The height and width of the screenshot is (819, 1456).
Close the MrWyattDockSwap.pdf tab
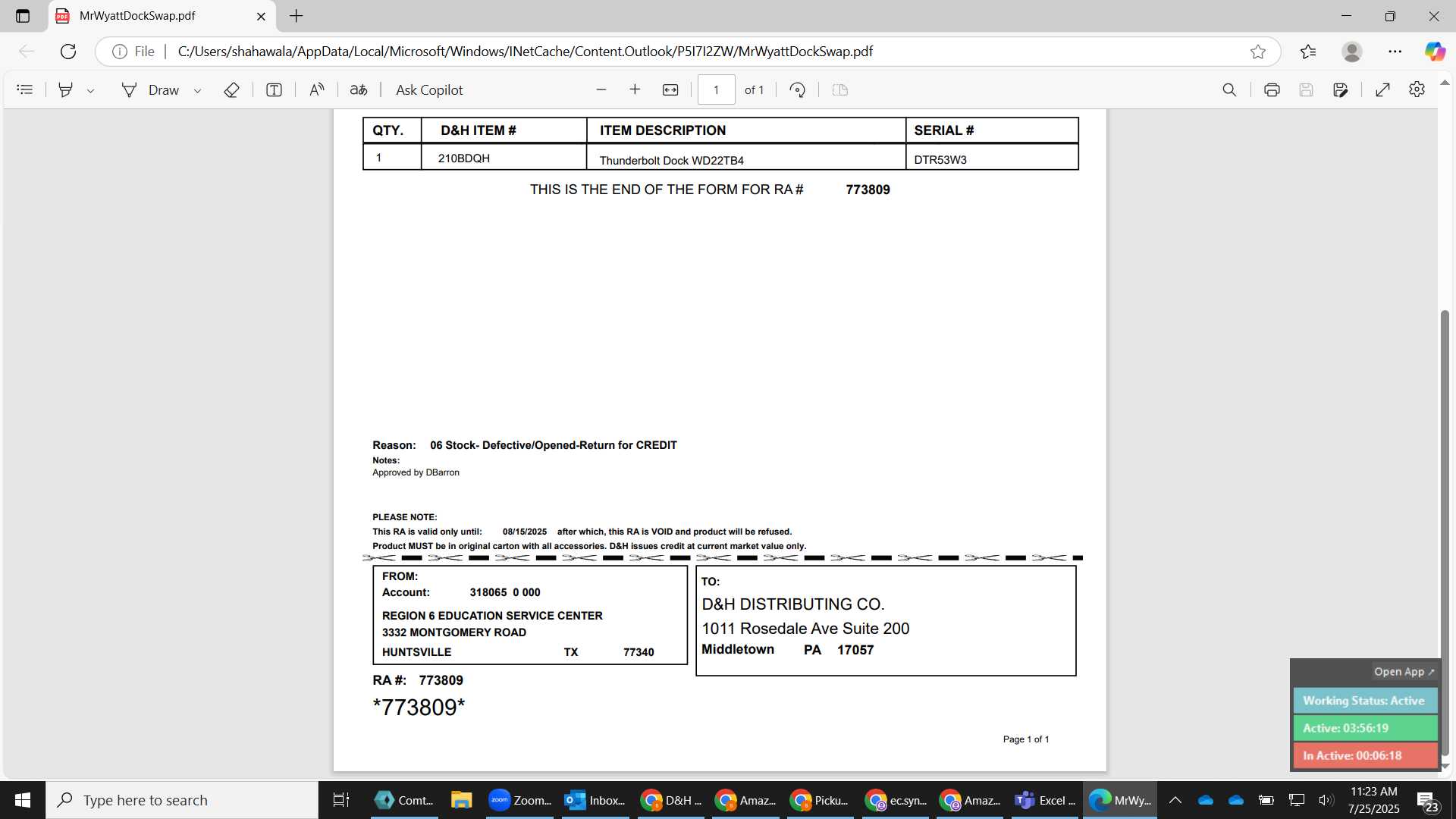tap(261, 16)
